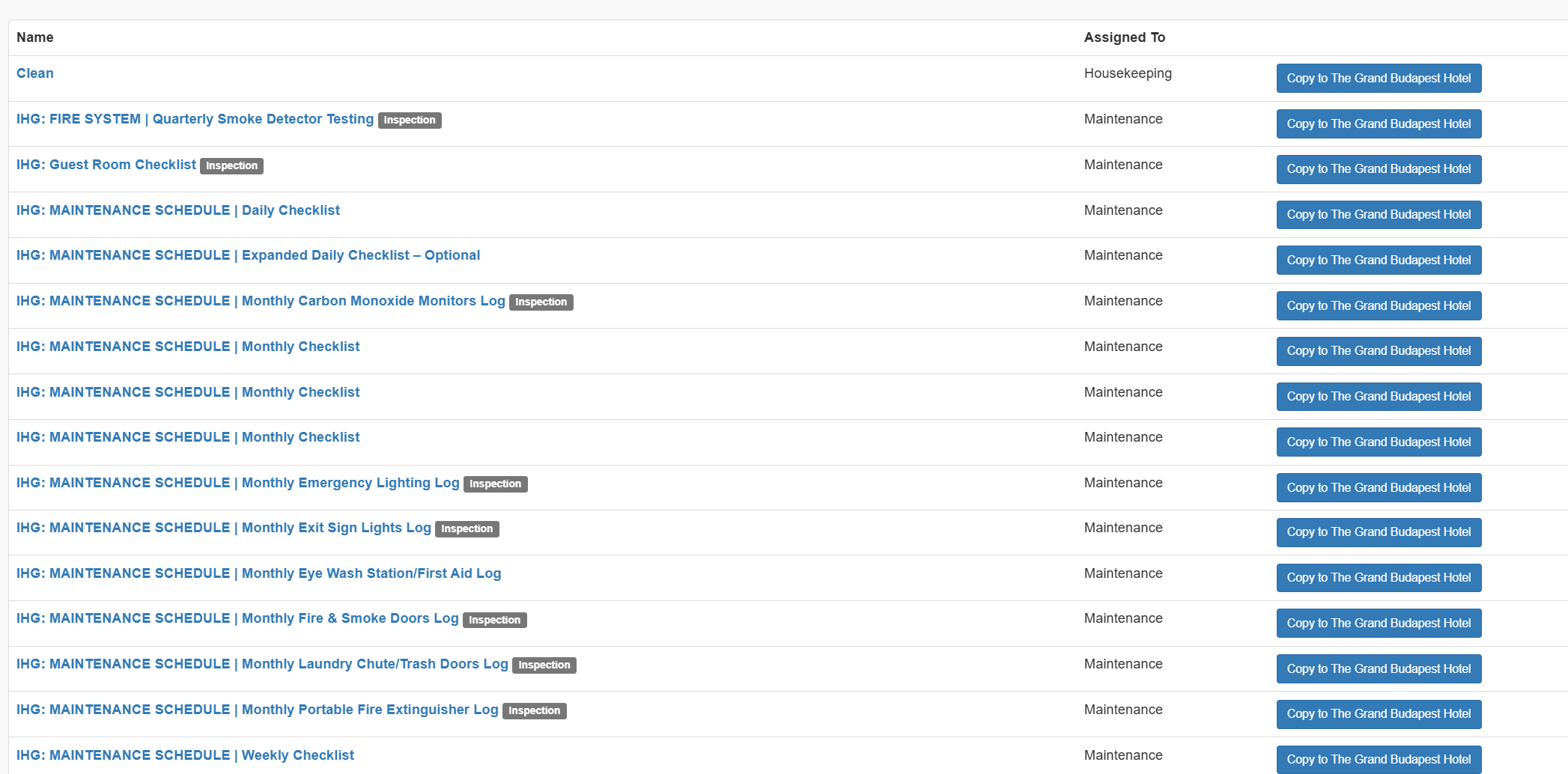Viewport: 1568px width, 774px height.
Task: Select Maintenance in Eye Wash Station/First Aid Log row
Action: (x=1123, y=573)
